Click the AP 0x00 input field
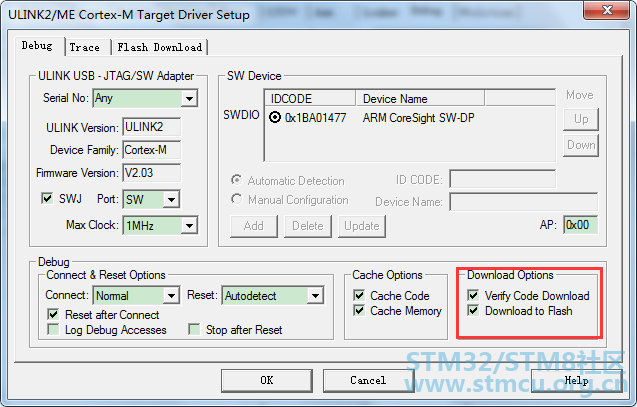The image size is (637, 407). click(581, 225)
